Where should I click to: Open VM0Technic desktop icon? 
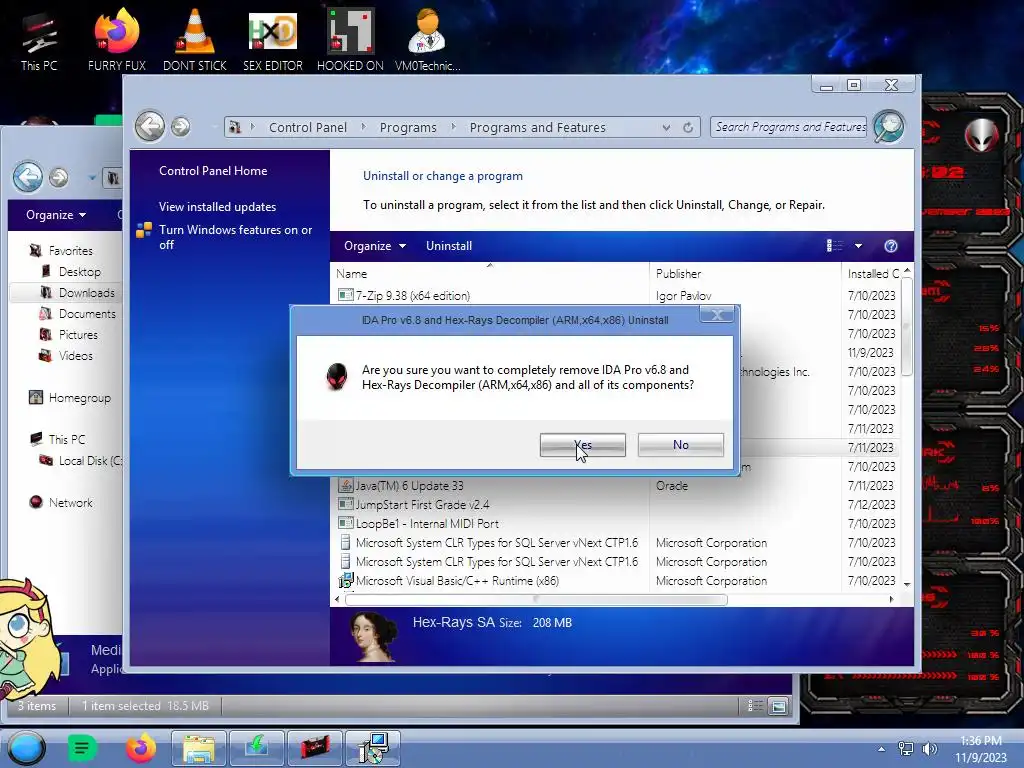427,40
